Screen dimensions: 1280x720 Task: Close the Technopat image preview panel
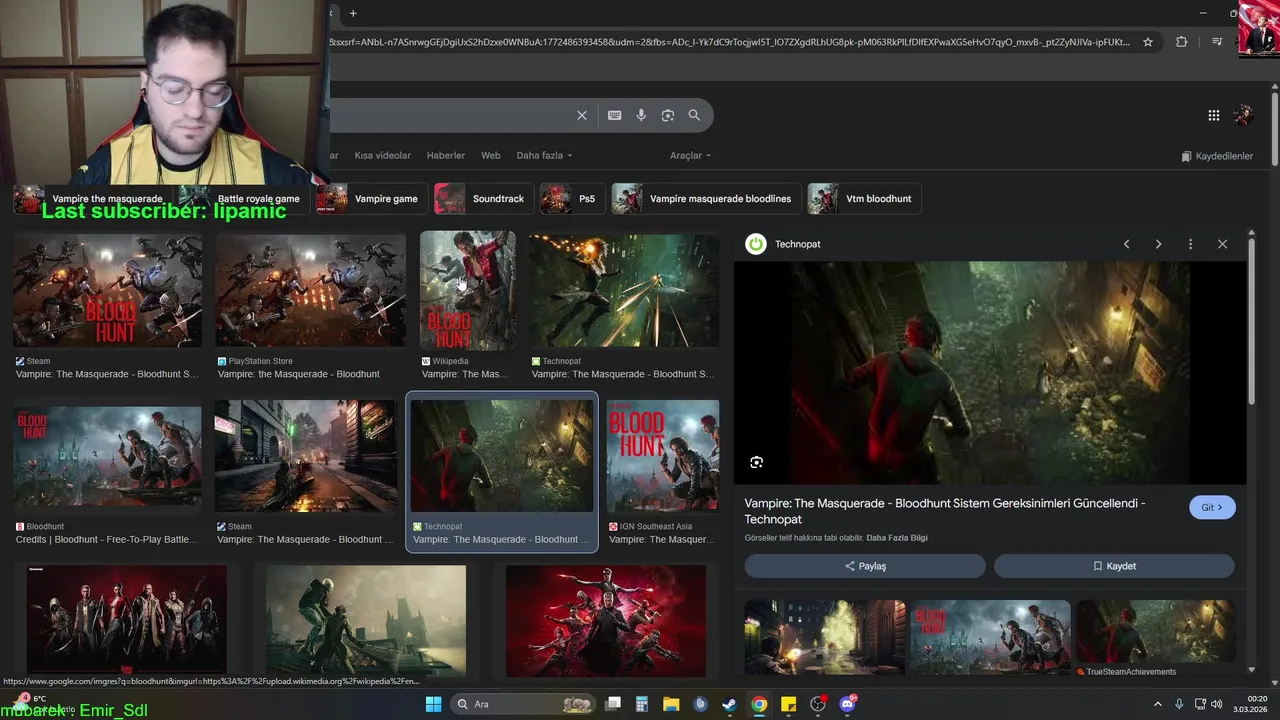pyautogui.click(x=1222, y=244)
